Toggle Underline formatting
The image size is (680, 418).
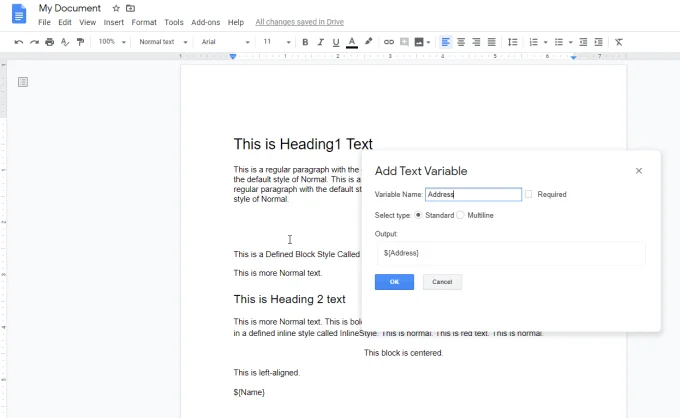pos(336,42)
